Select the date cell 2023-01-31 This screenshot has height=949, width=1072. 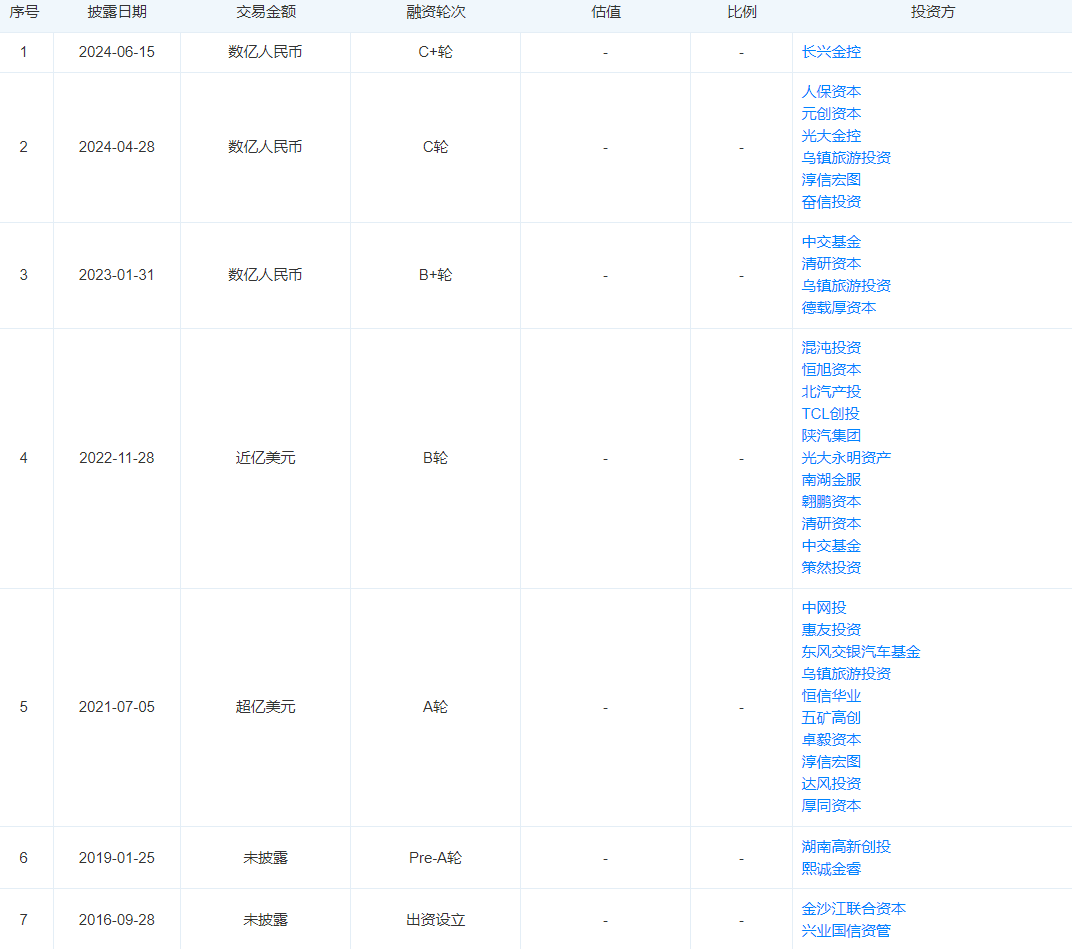(x=117, y=275)
